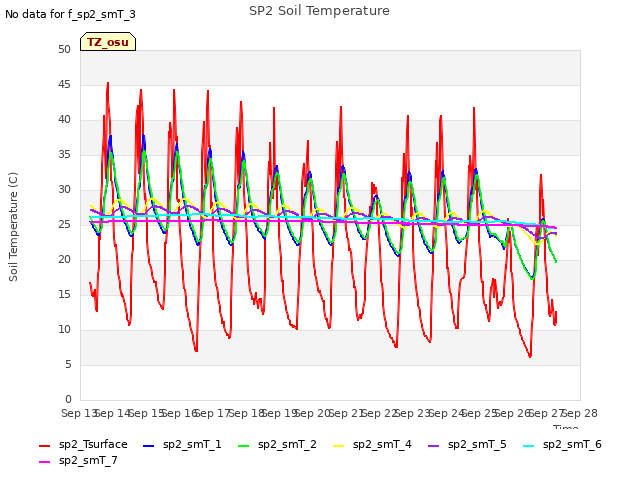Click the 15 y-axis tick label
The image size is (640, 480).
64,295
